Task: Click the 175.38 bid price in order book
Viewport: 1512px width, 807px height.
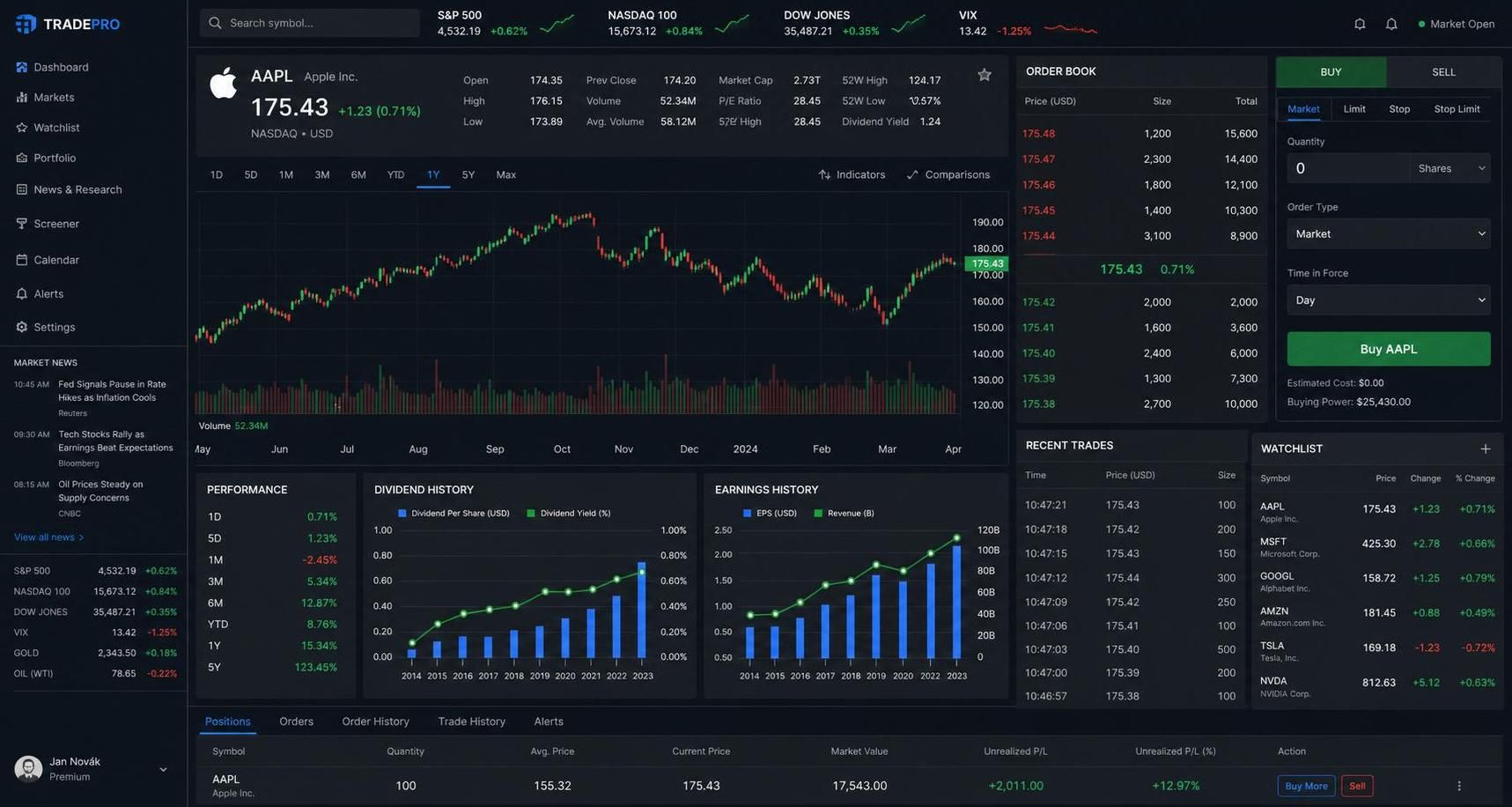Action: coord(1038,404)
